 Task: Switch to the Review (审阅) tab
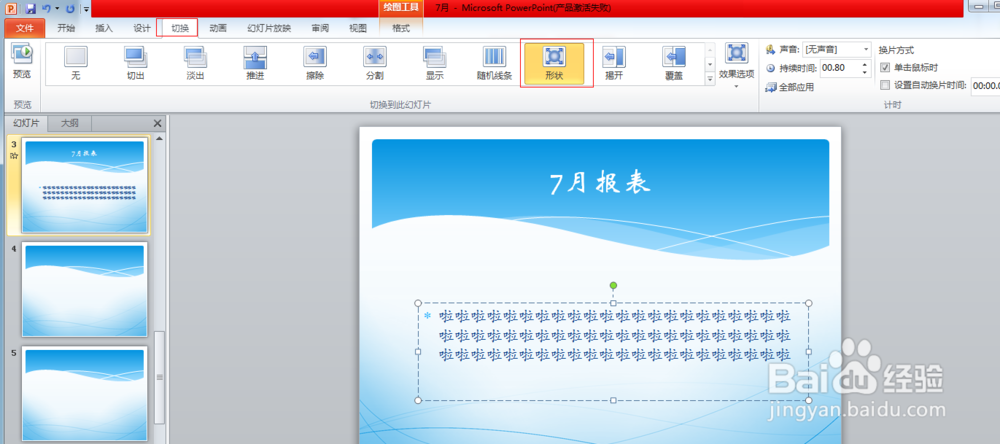pos(320,28)
